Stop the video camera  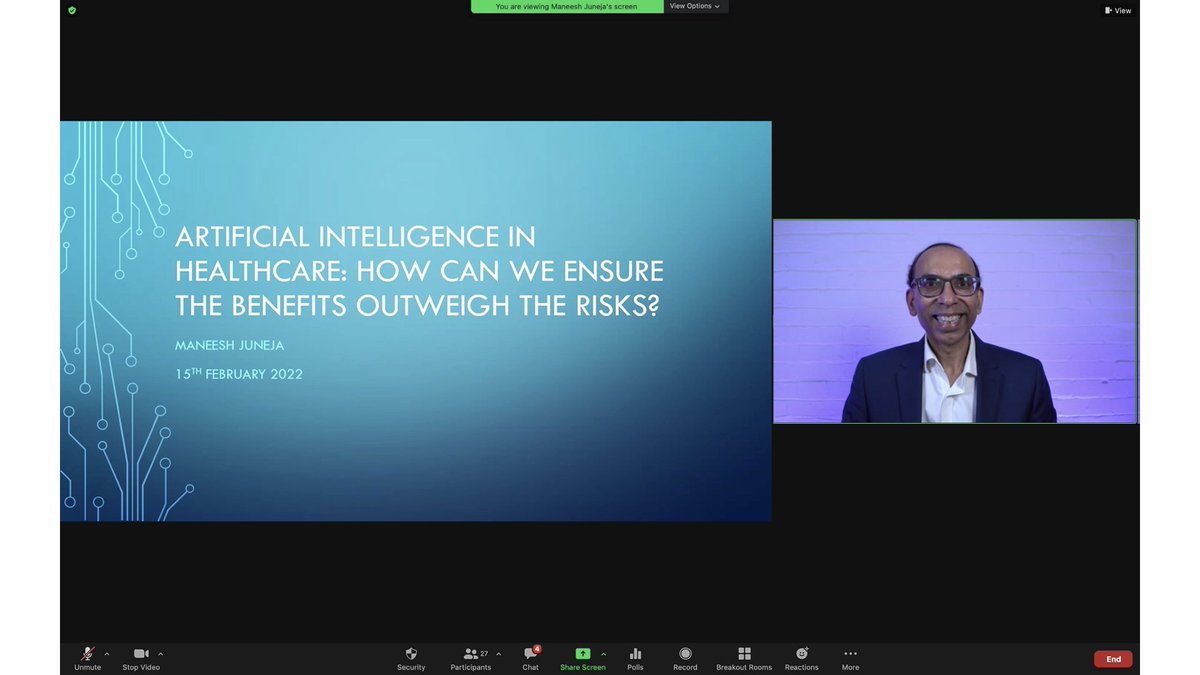[141, 658]
